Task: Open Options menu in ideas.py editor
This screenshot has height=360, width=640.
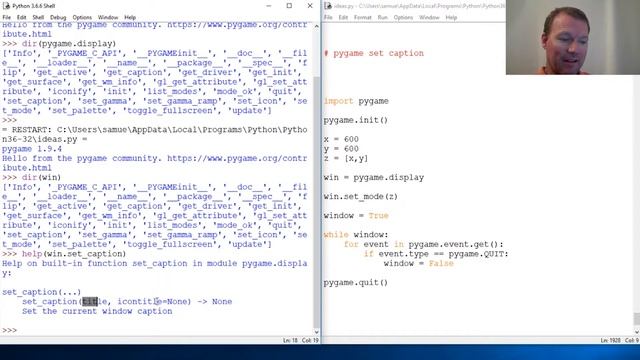Action: click(x=403, y=18)
